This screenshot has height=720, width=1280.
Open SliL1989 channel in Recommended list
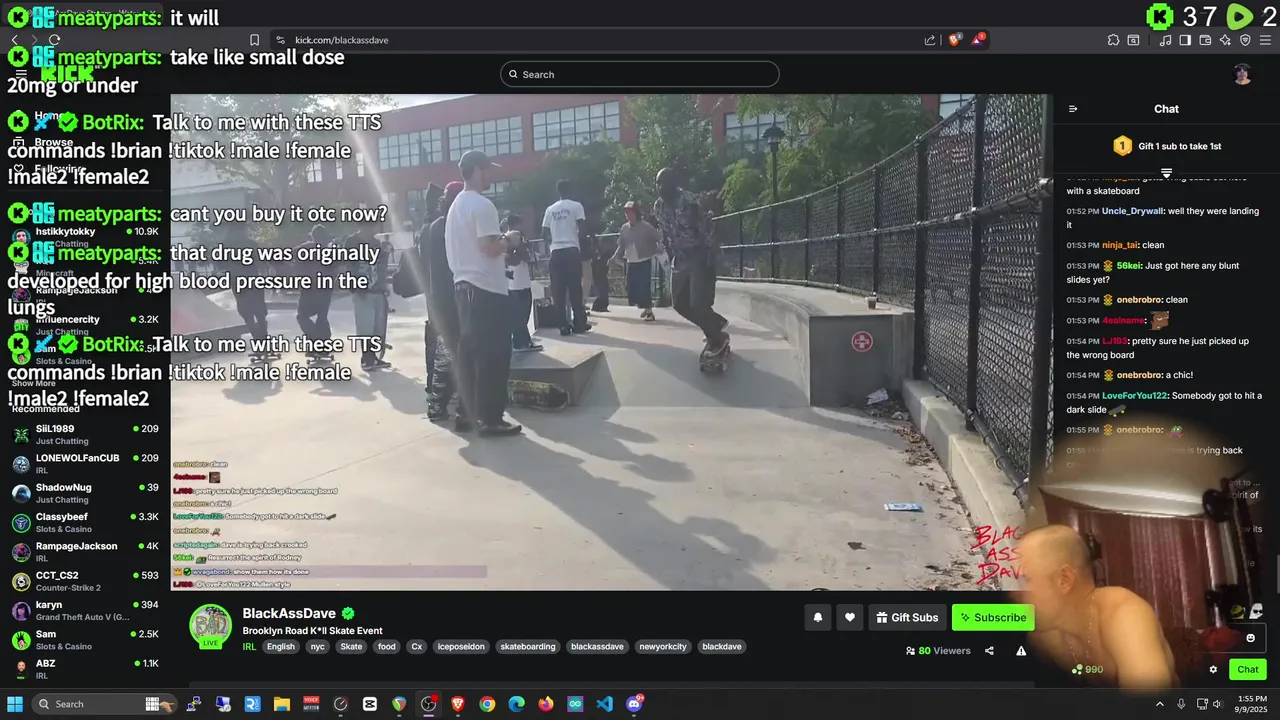coord(85,434)
